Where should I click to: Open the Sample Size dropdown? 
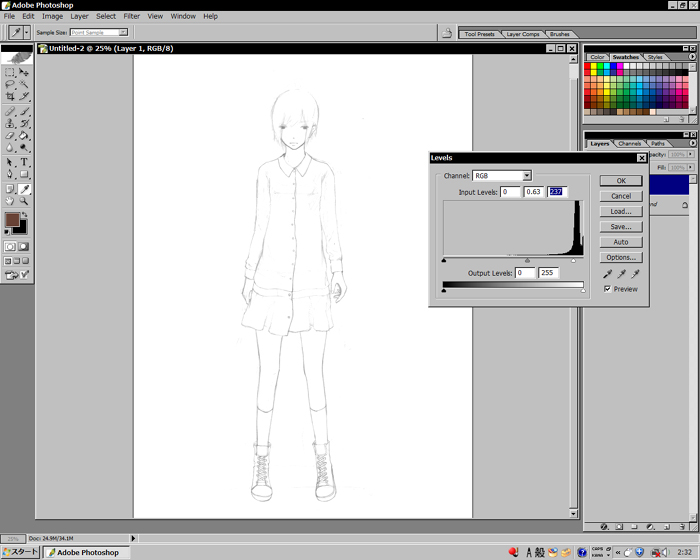coord(123,32)
